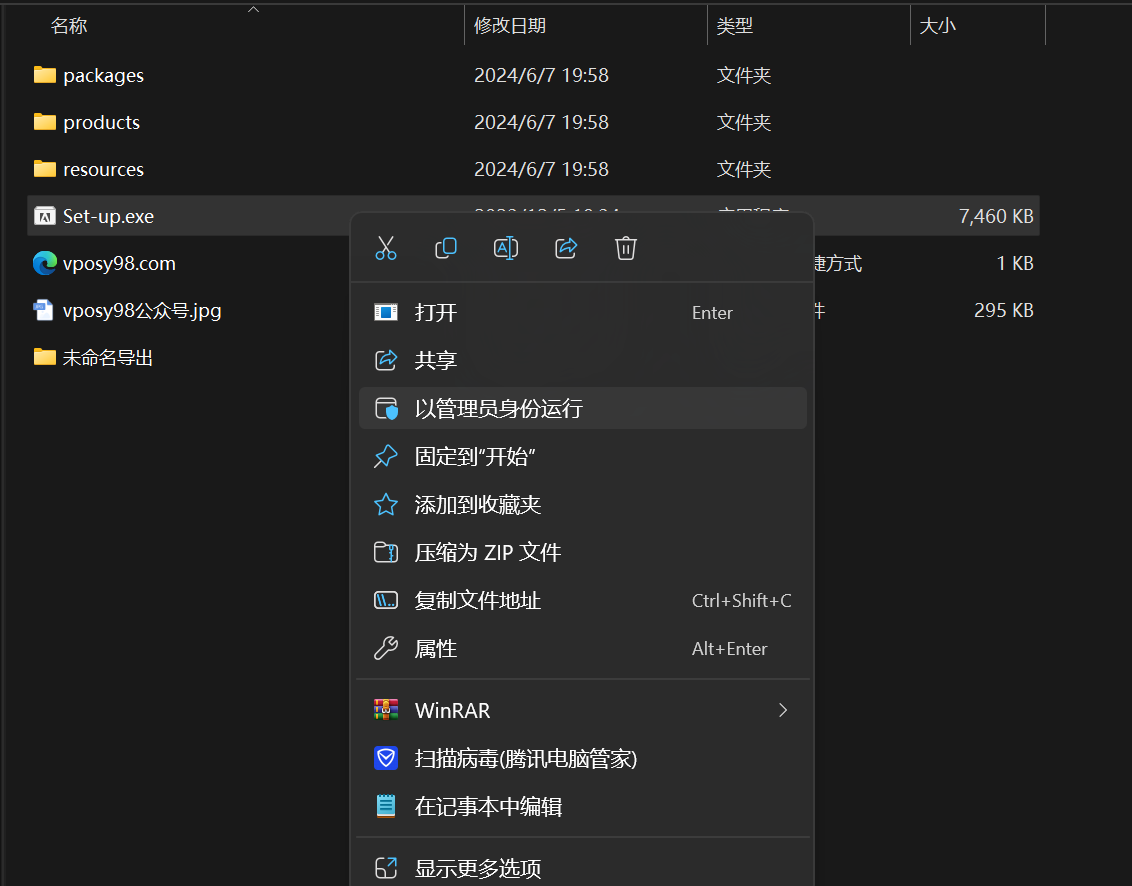The width and height of the screenshot is (1132, 886).
Task: Click 固定到"开始" menu entry
Action: click(475, 457)
